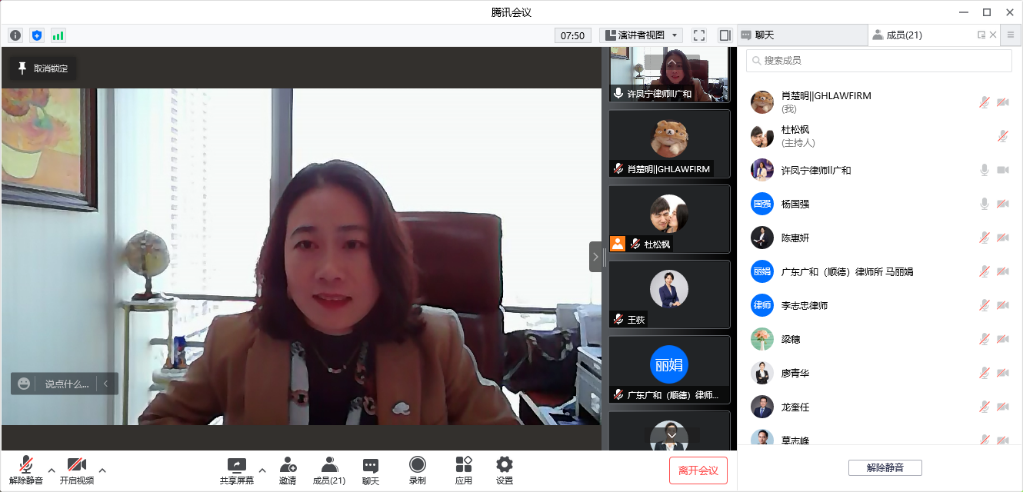Toggle the microphone icon for 杨国强
1023x492 pixels.
(x=985, y=204)
